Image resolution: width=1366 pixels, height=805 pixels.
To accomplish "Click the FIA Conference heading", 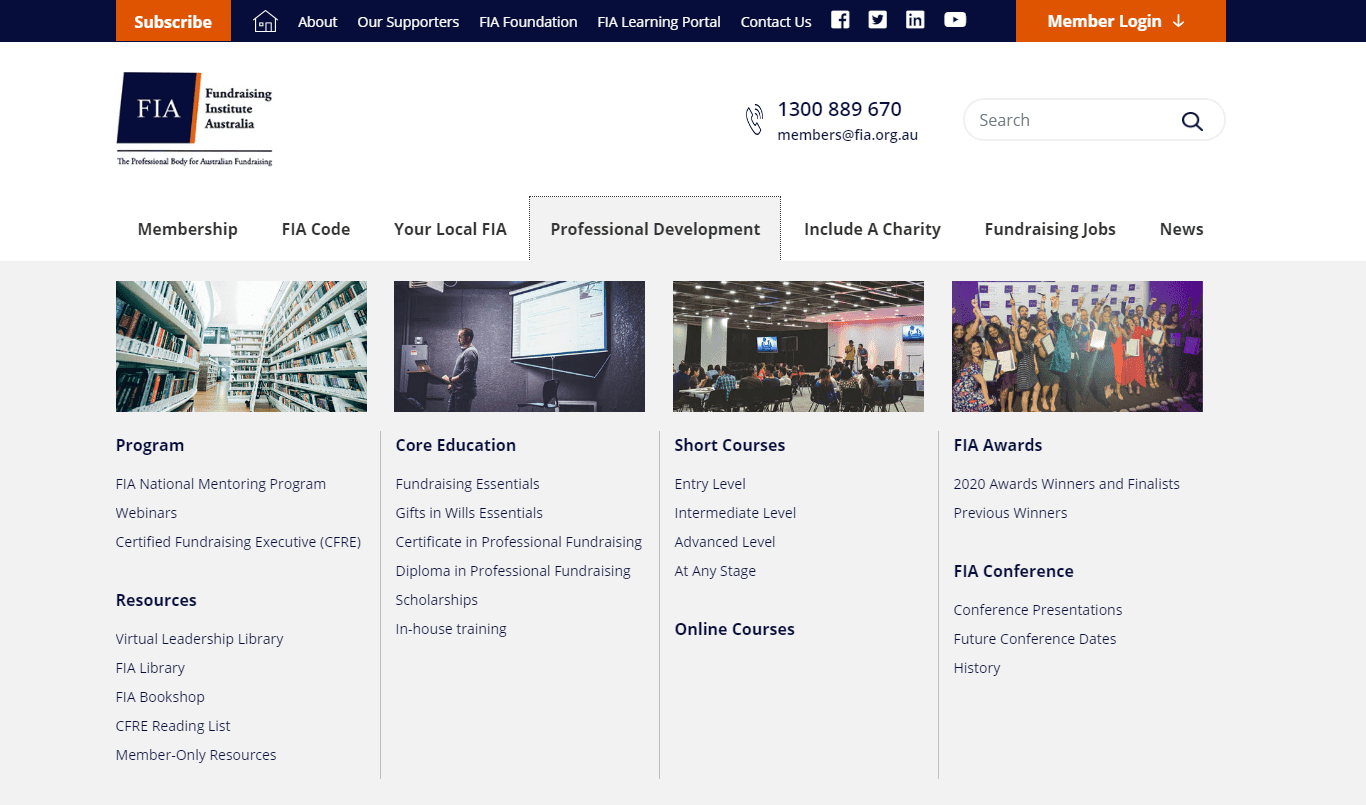I will click(x=1014, y=571).
